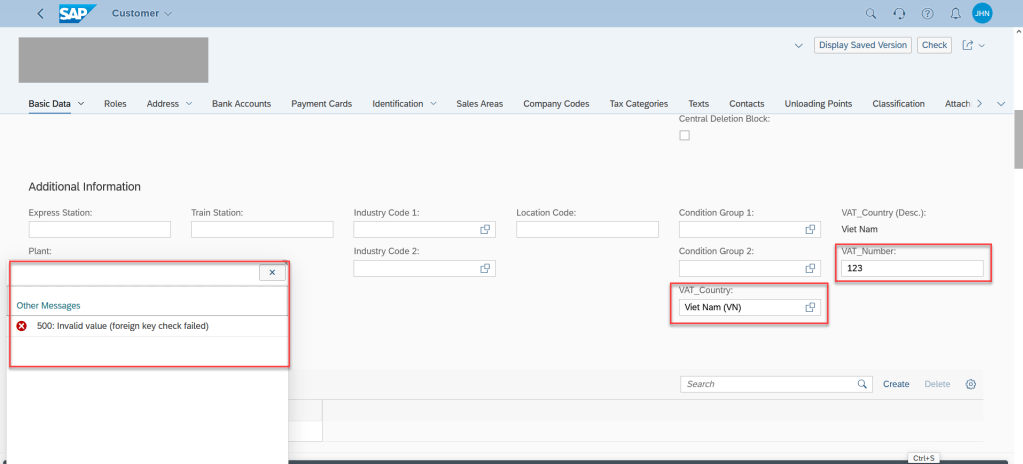
Task: Open the Company Codes tab
Action: 556,103
